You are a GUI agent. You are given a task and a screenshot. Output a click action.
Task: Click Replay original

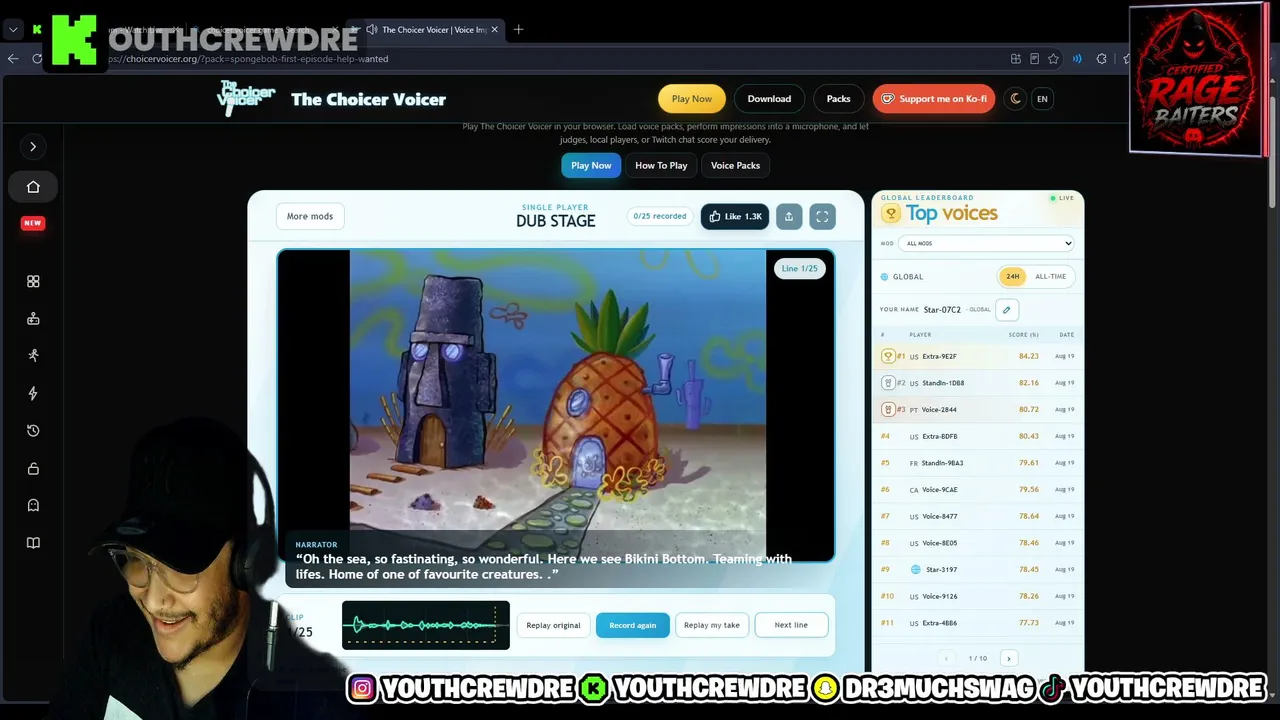553,625
